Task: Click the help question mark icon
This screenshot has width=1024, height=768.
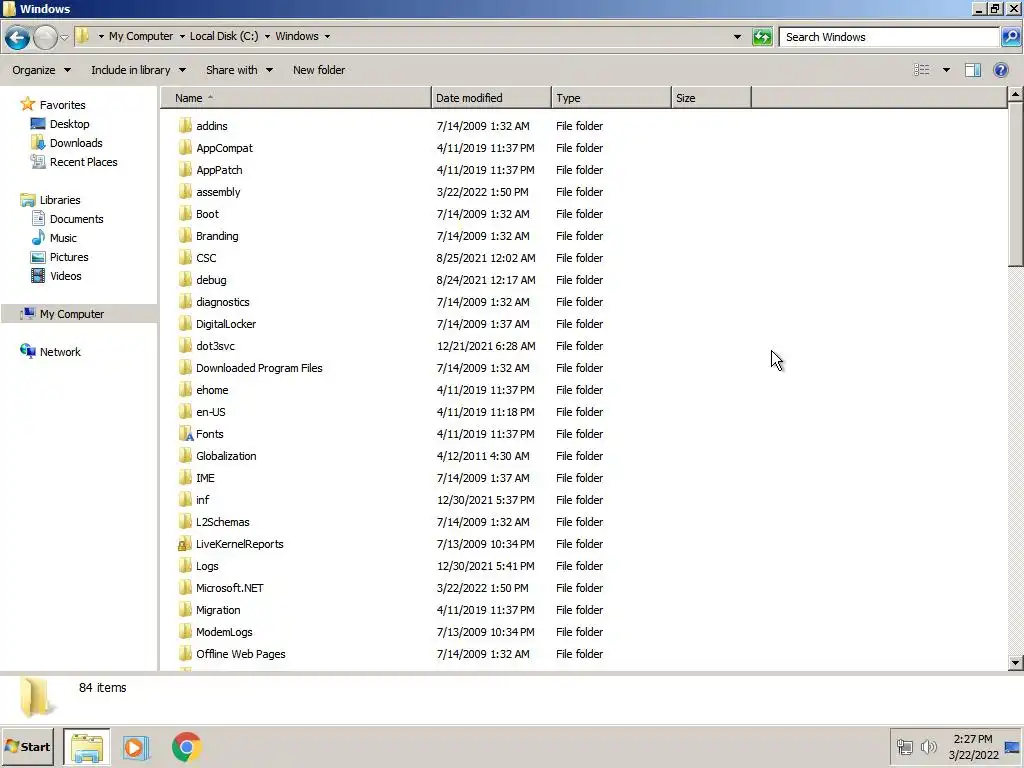Action: pos(1000,70)
